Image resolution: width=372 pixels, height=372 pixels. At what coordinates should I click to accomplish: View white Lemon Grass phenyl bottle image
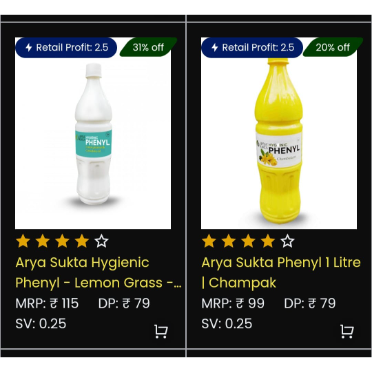93,133
